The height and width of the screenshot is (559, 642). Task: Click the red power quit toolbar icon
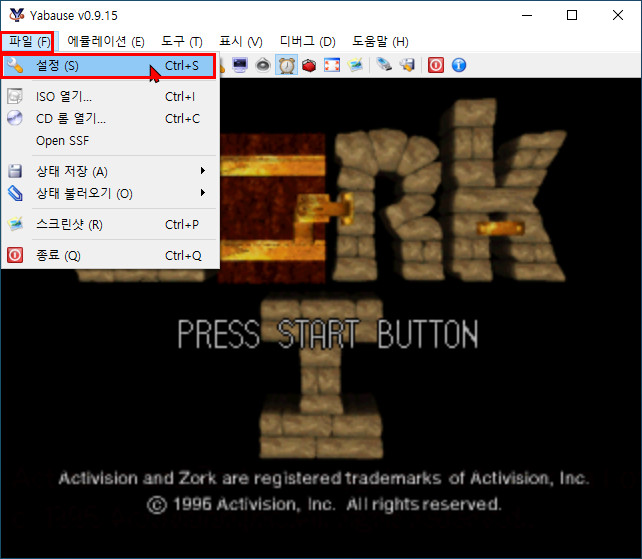pos(436,65)
